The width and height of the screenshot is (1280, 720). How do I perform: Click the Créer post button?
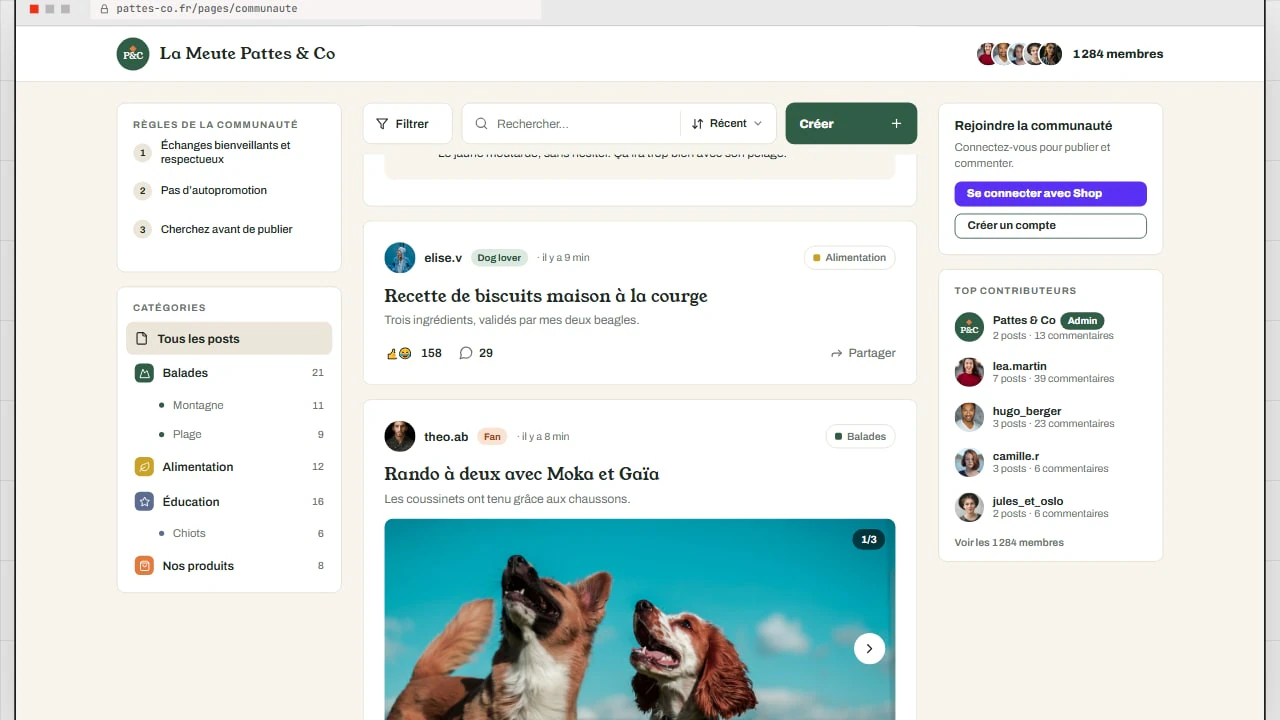[851, 124]
